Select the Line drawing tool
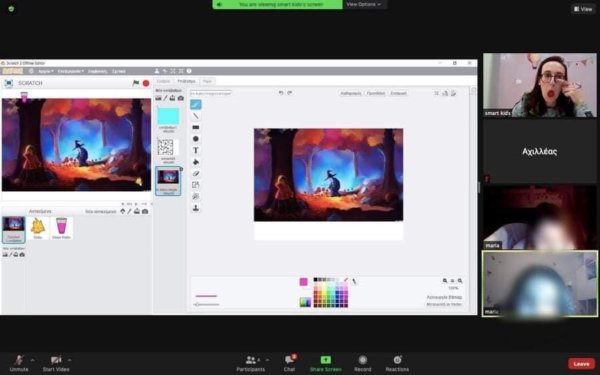This screenshot has height=375, width=600. pos(196,116)
